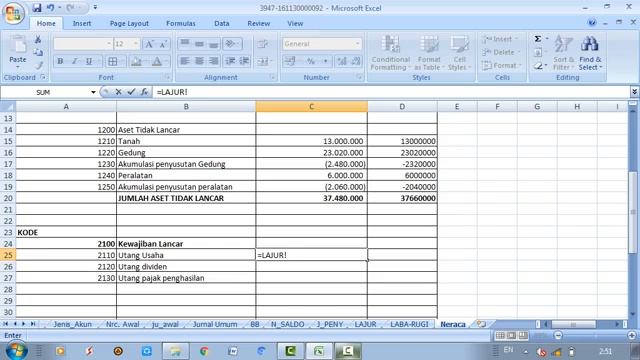The height and width of the screenshot is (360, 640).
Task: Click Insert in the Cells group
Action: pyautogui.click(x=500, y=39)
